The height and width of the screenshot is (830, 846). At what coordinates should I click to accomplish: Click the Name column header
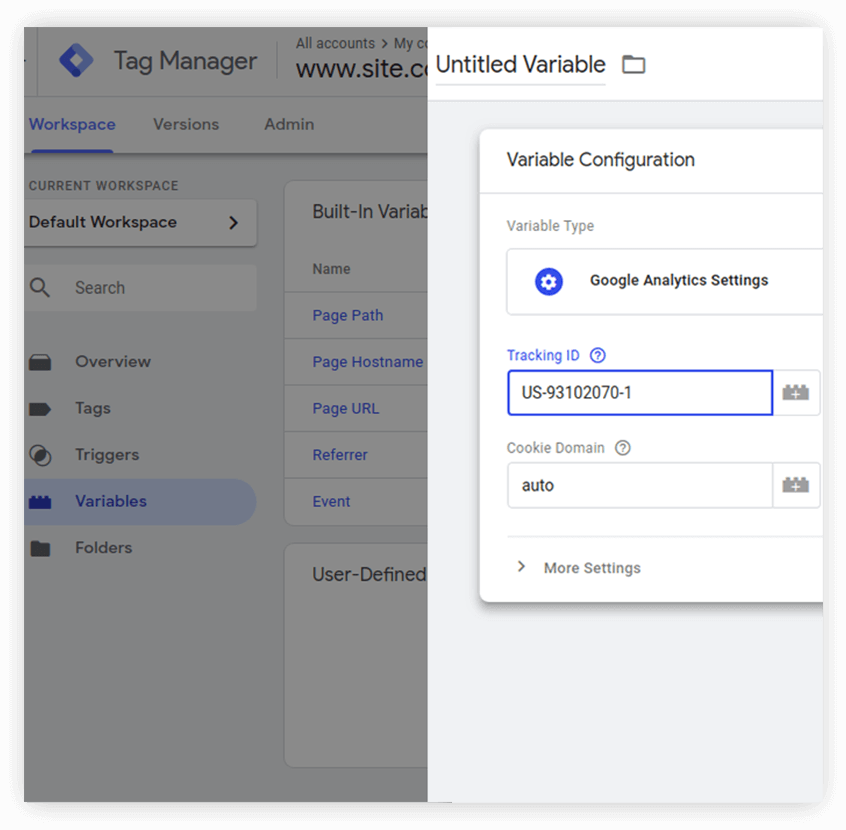point(331,269)
